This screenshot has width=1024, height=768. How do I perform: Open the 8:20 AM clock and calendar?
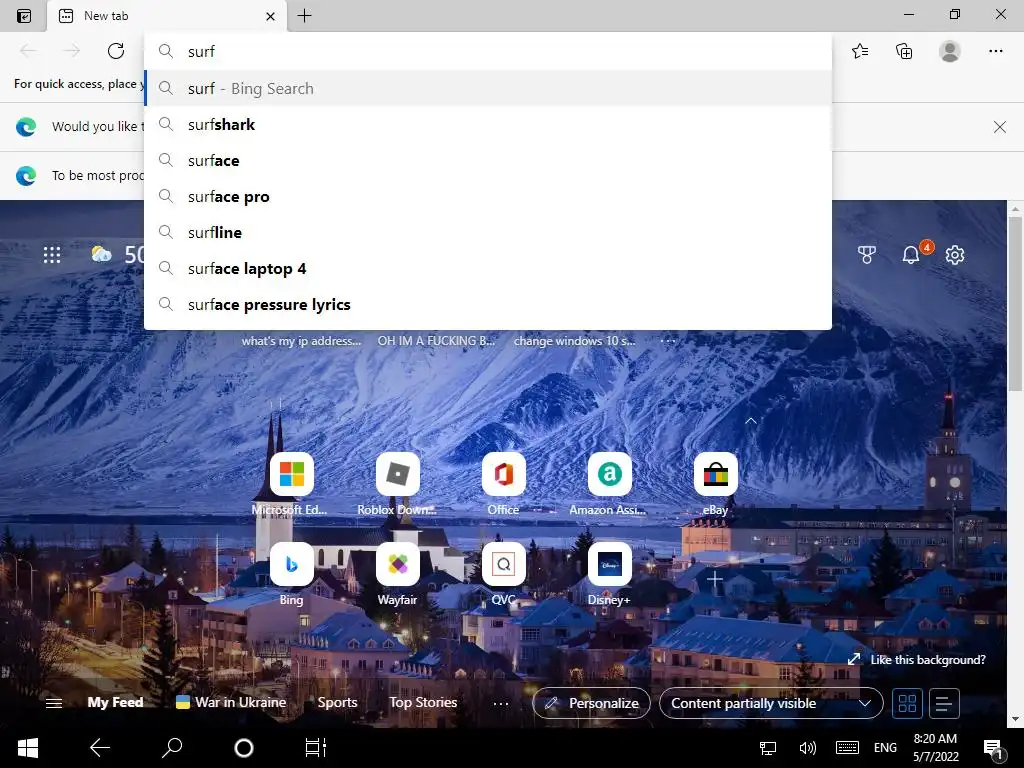pyautogui.click(x=935, y=748)
